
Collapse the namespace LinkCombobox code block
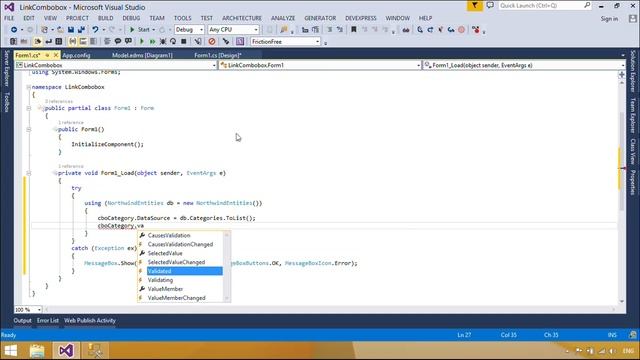point(29,87)
